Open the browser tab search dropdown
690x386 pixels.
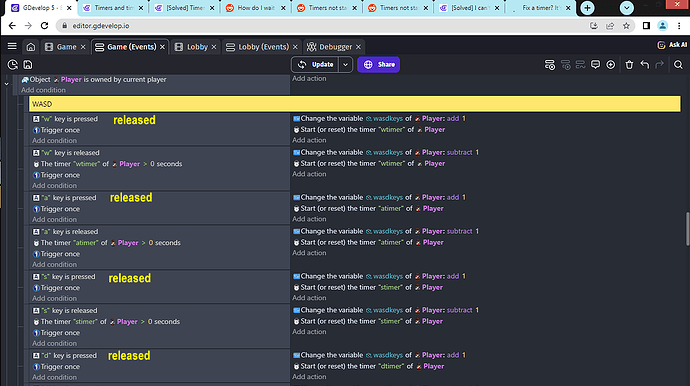point(627,7)
